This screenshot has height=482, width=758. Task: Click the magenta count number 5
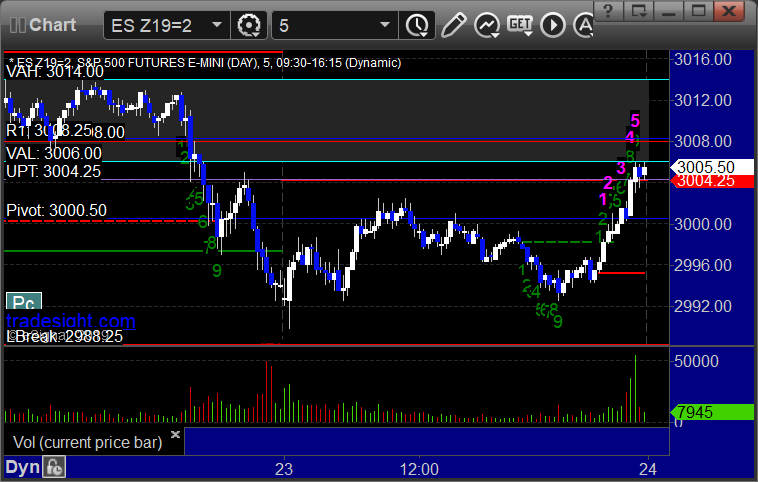(x=635, y=120)
